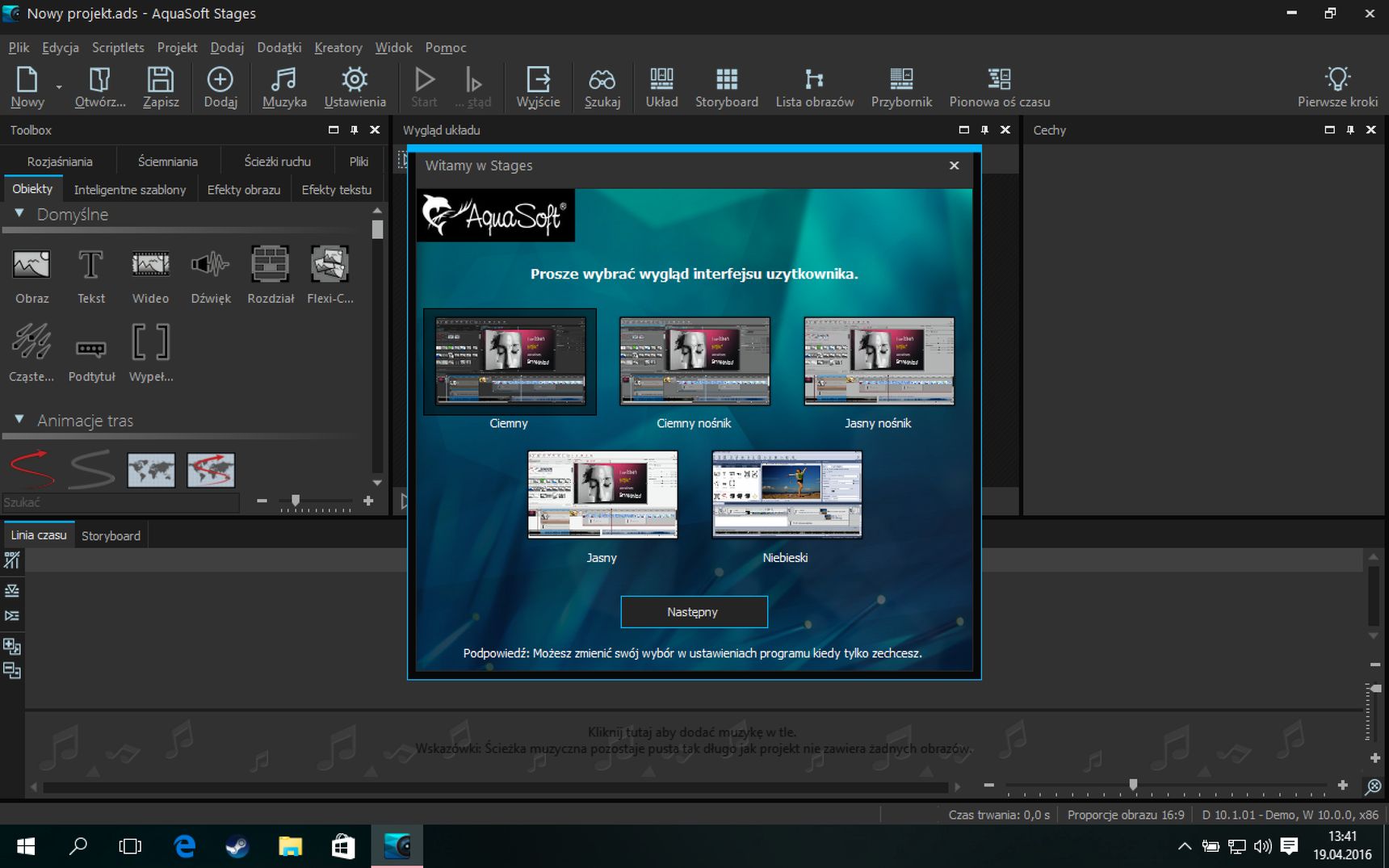This screenshot has width=1389, height=868.
Task: Select the Wypełniacz brackets object
Action: (150, 352)
